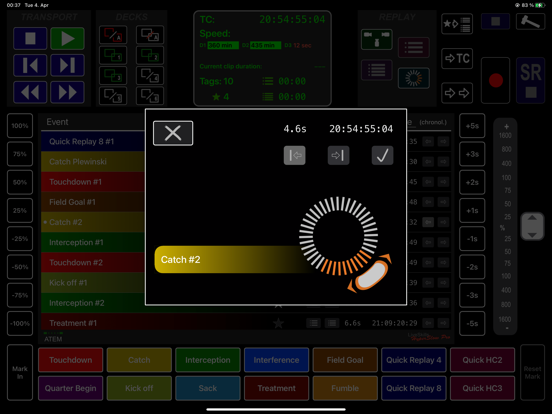
Task: Select event Treatment #1
Action: [x=246, y=323]
